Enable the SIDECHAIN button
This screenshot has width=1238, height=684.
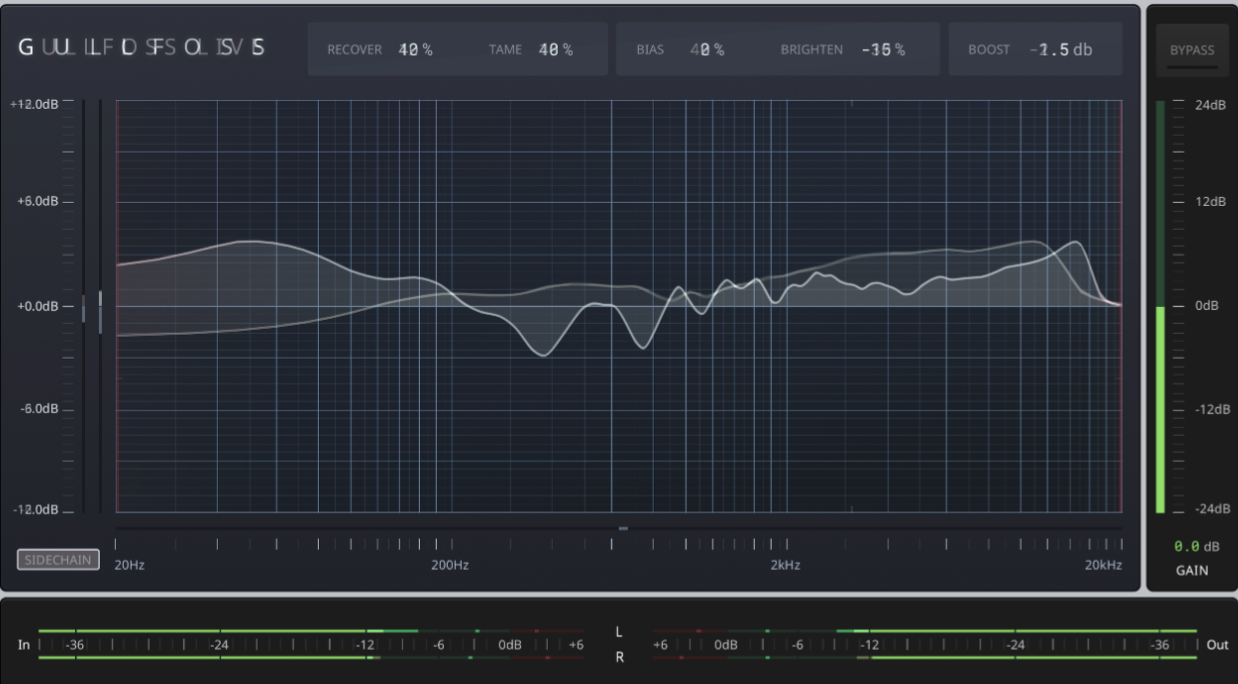(58, 560)
